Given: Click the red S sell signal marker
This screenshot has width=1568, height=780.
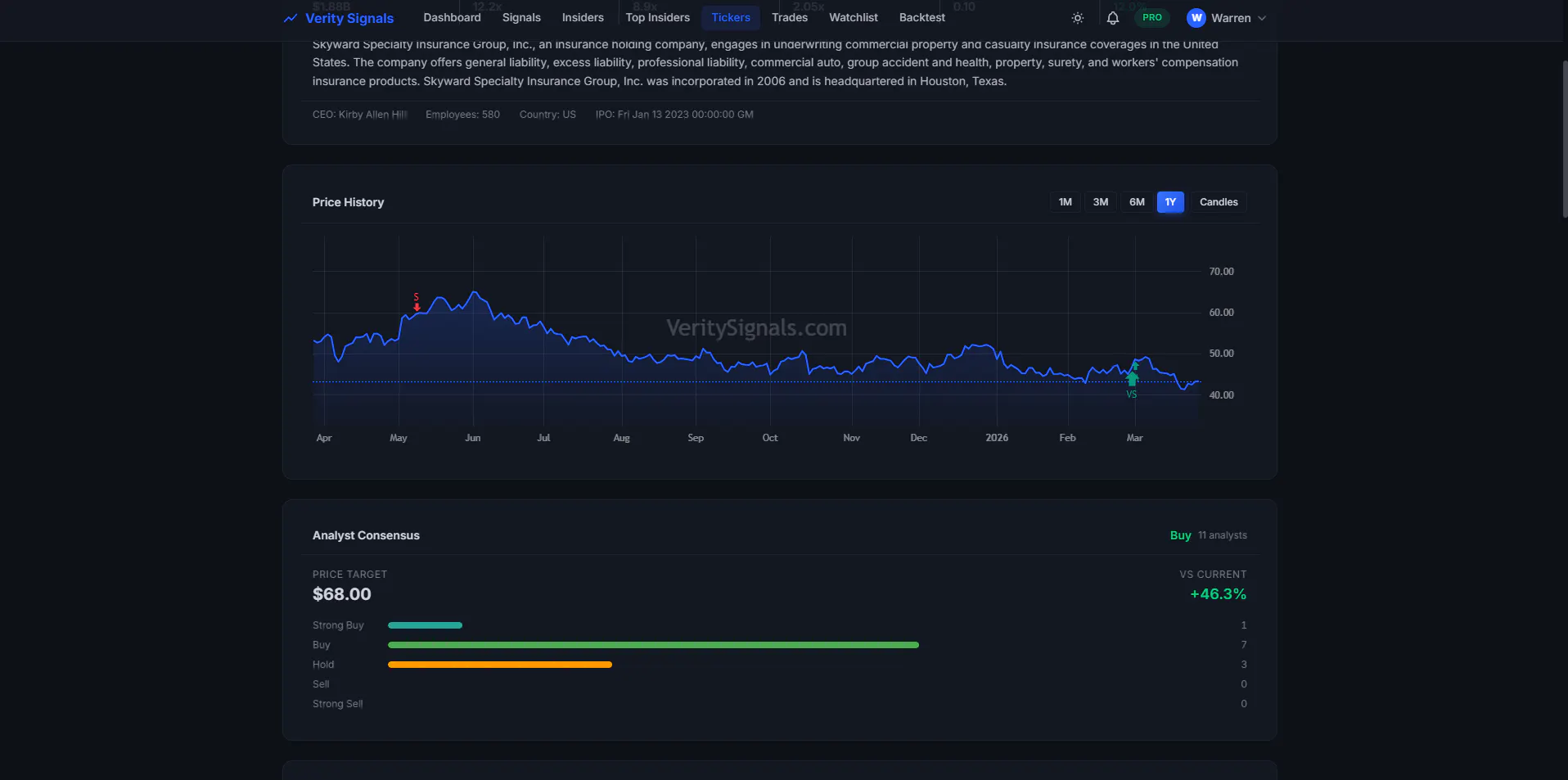Looking at the screenshot, I should (417, 302).
